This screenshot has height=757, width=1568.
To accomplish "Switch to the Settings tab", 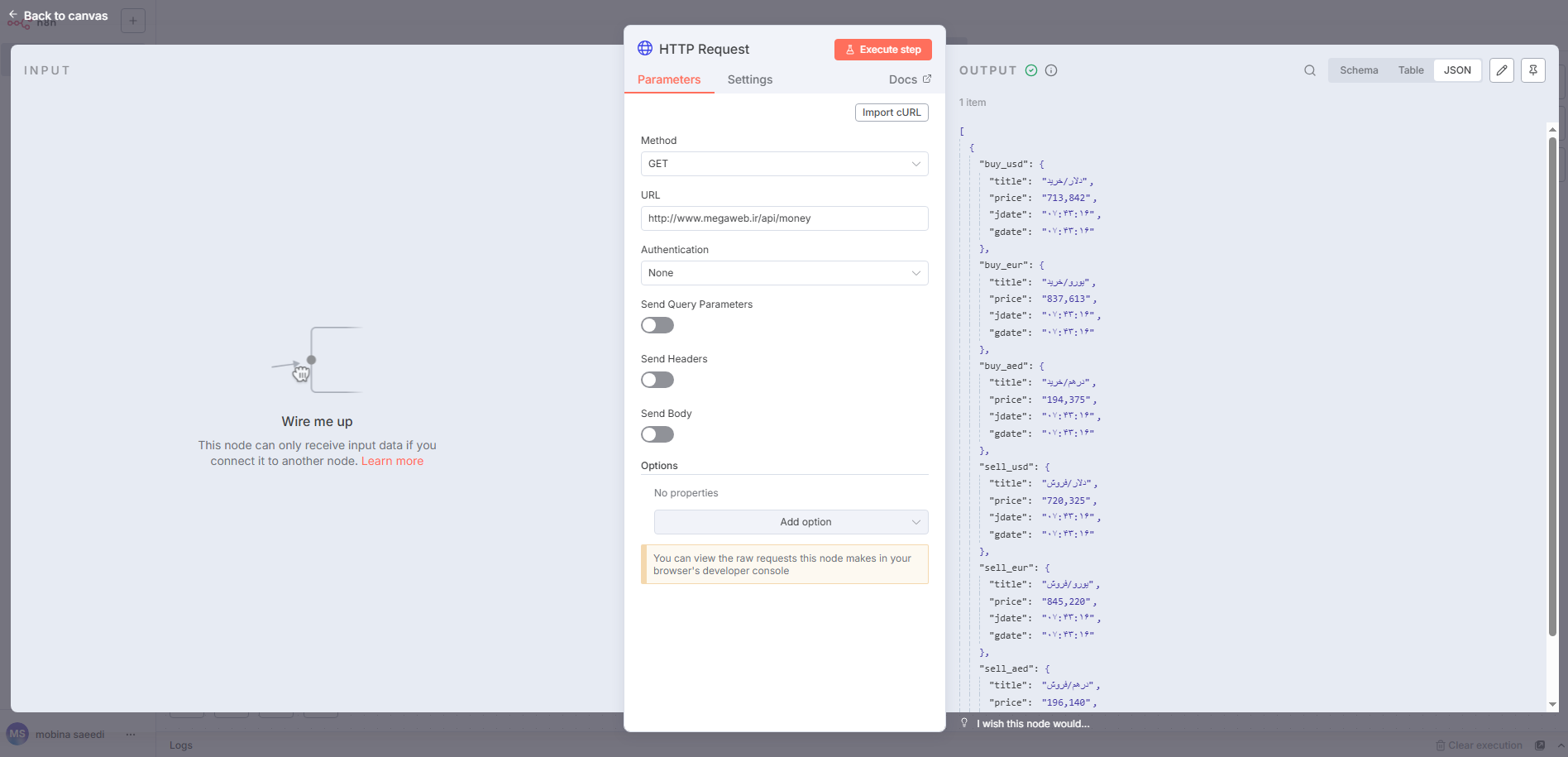I will [x=749, y=79].
